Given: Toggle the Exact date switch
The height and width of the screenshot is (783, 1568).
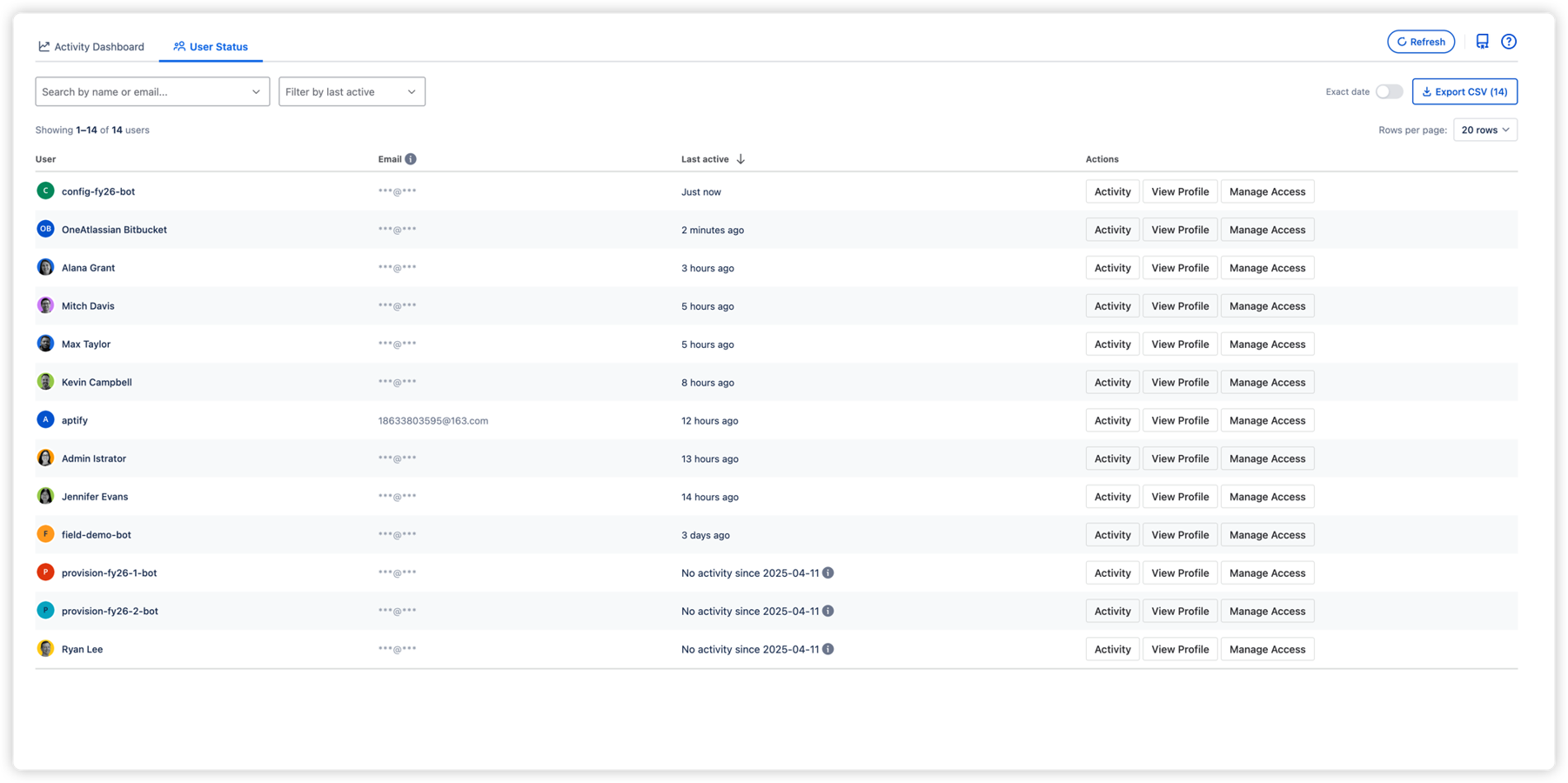Looking at the screenshot, I should pyautogui.click(x=1389, y=92).
